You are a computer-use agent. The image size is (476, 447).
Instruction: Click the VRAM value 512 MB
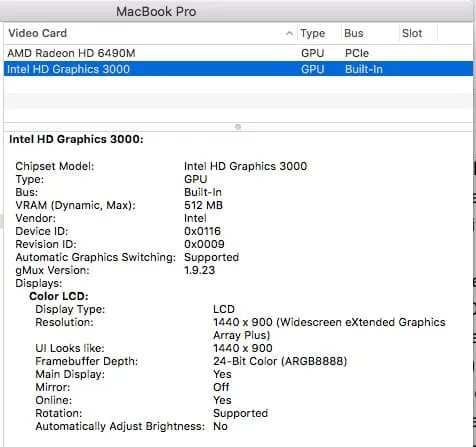tap(203, 205)
